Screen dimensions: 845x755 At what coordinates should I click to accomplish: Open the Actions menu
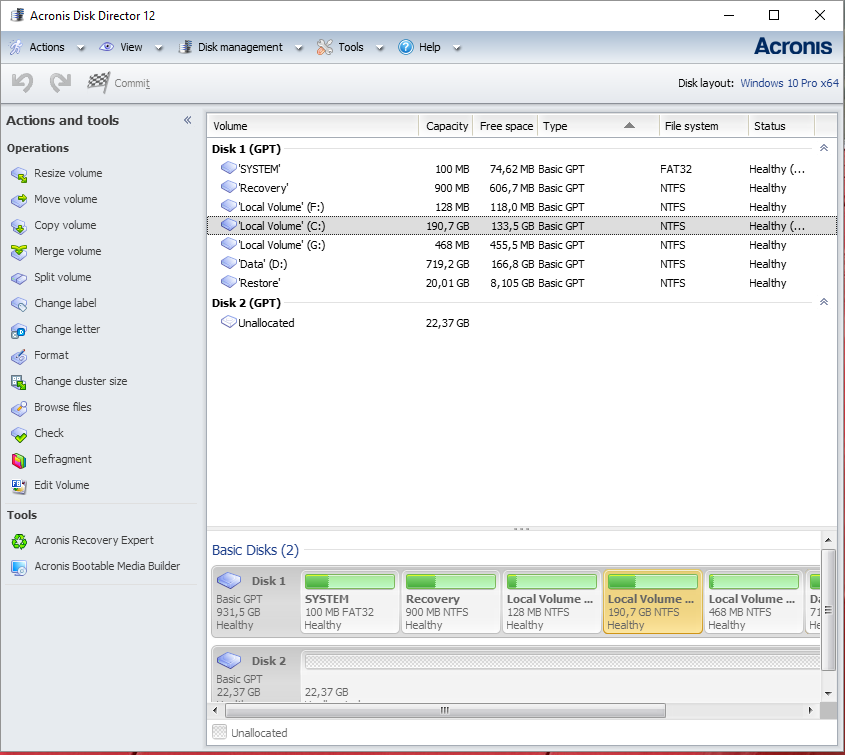[x=47, y=47]
